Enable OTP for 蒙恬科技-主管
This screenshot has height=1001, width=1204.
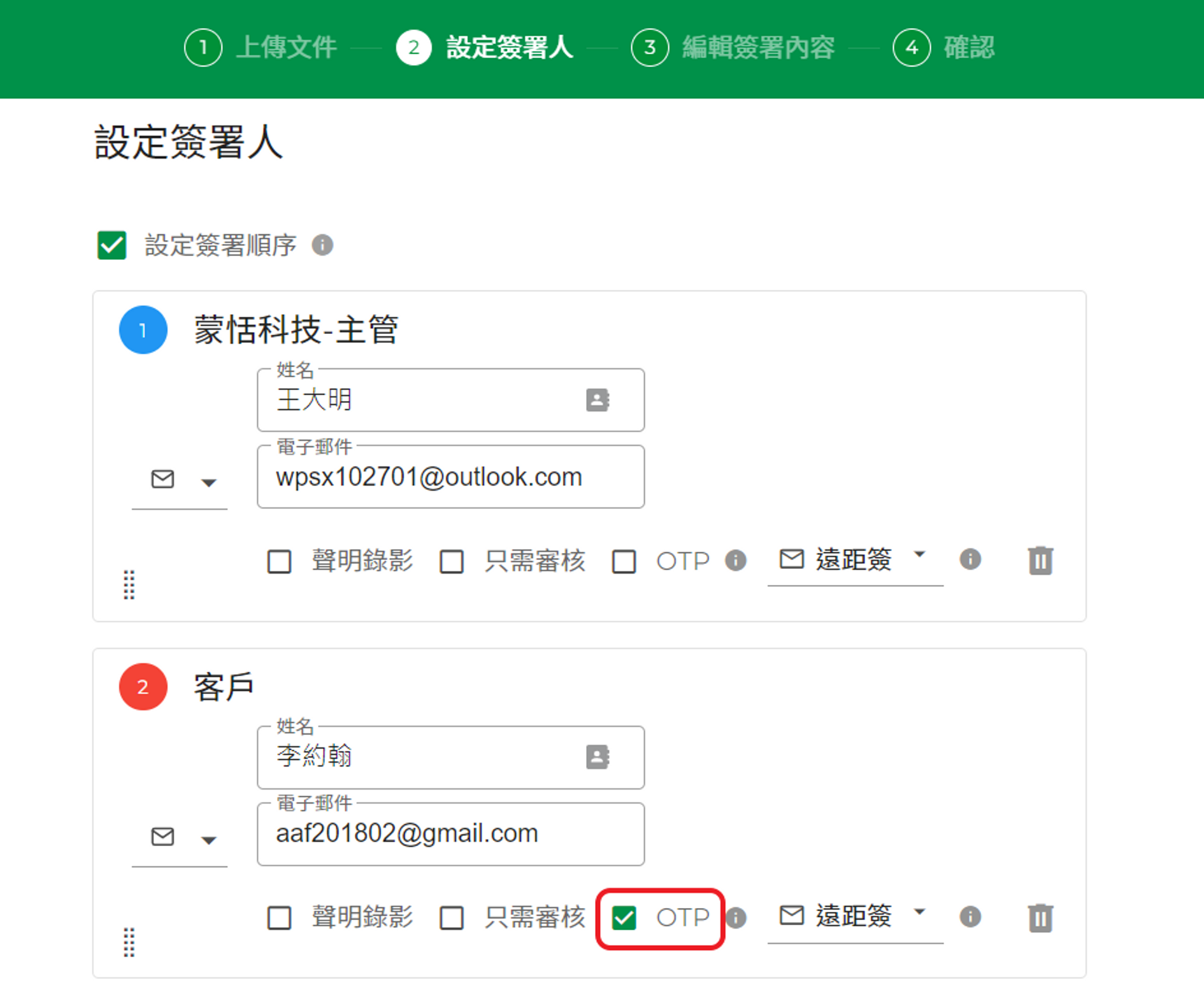click(x=624, y=561)
